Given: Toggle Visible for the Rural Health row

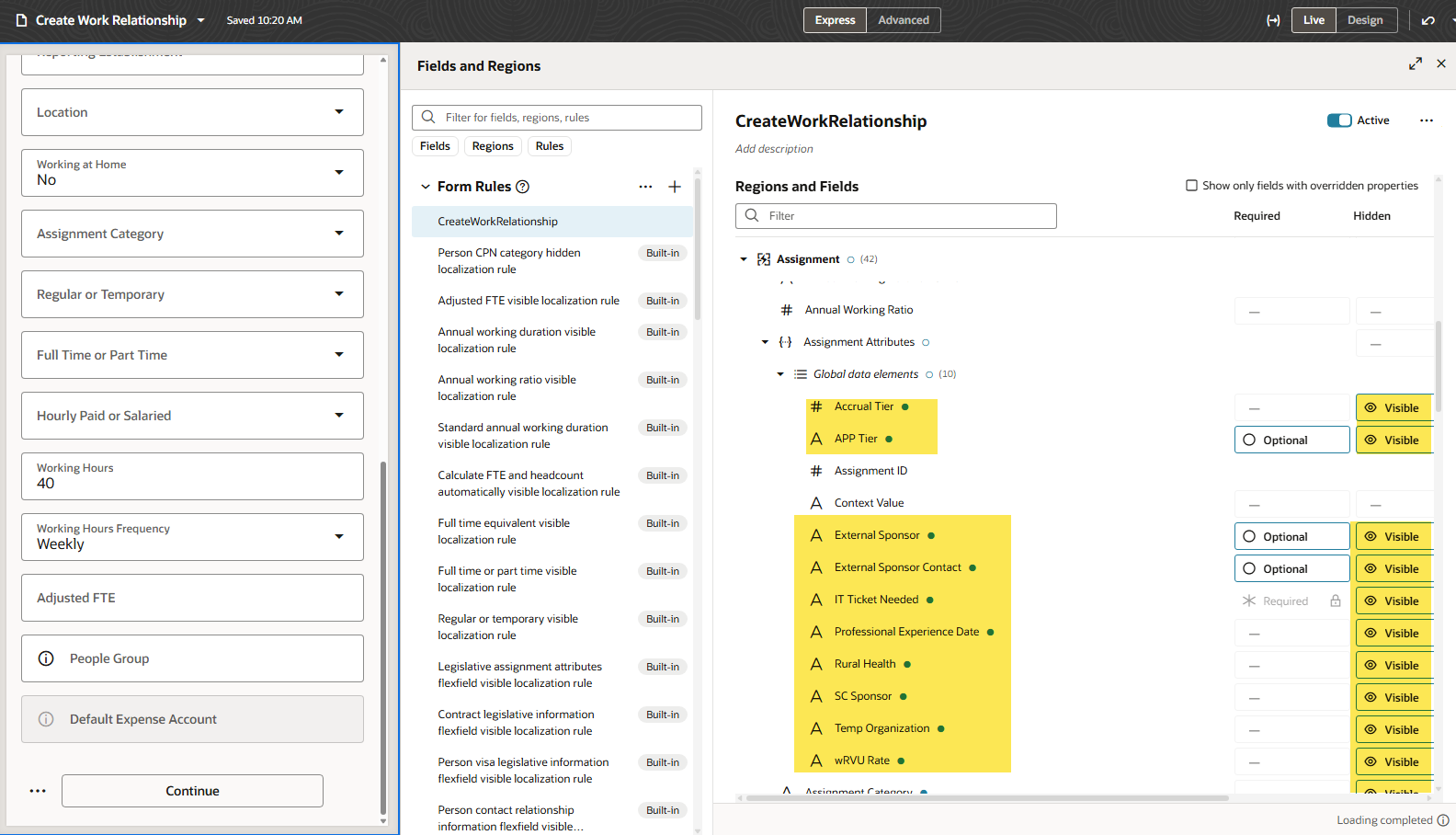Looking at the screenshot, I should coord(1393,665).
